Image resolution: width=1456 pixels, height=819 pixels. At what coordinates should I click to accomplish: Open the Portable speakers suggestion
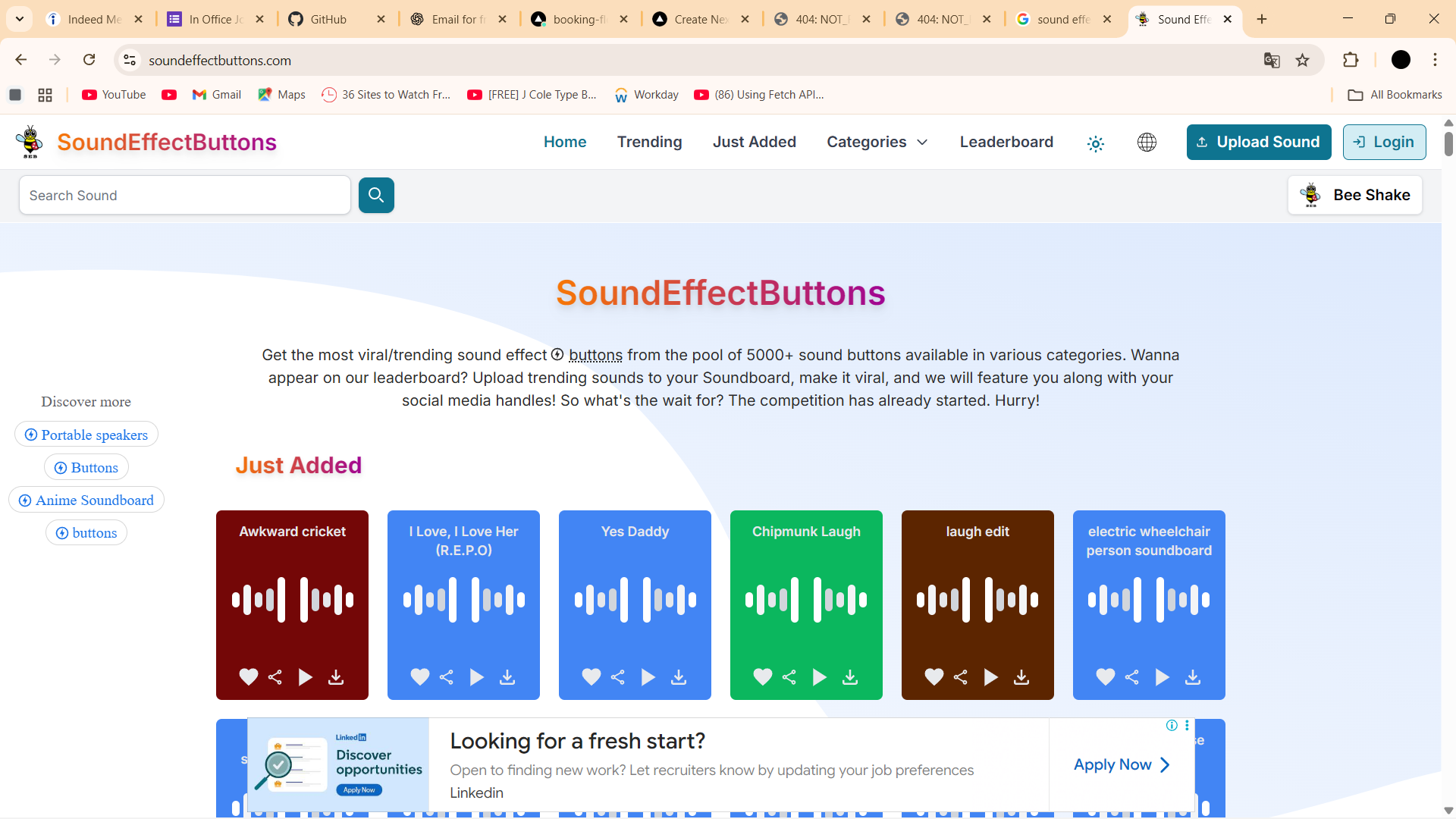point(86,435)
